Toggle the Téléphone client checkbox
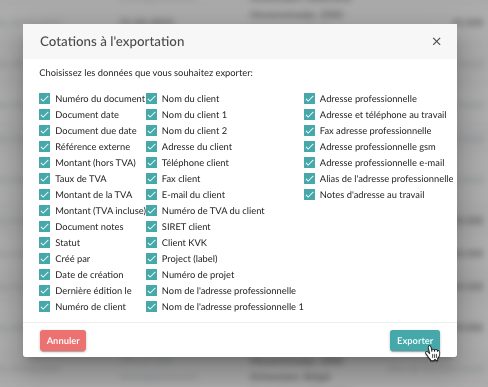This screenshot has height=387, width=488. tap(151, 163)
